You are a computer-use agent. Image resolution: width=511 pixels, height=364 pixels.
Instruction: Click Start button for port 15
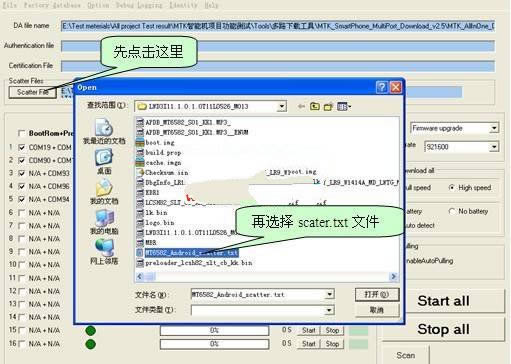point(308,330)
